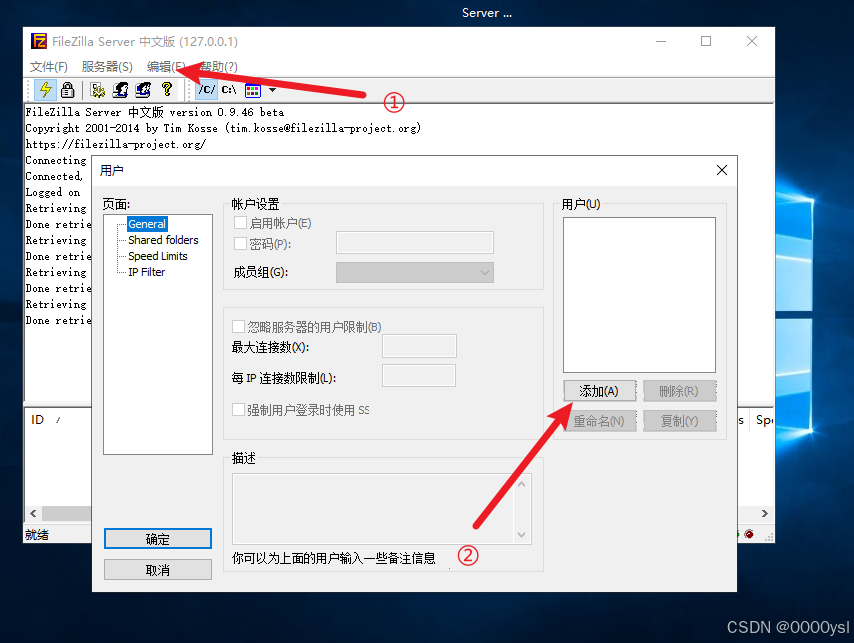This screenshot has width=854, height=643.
Task: Open the 服务器(S) menu
Action: point(107,66)
